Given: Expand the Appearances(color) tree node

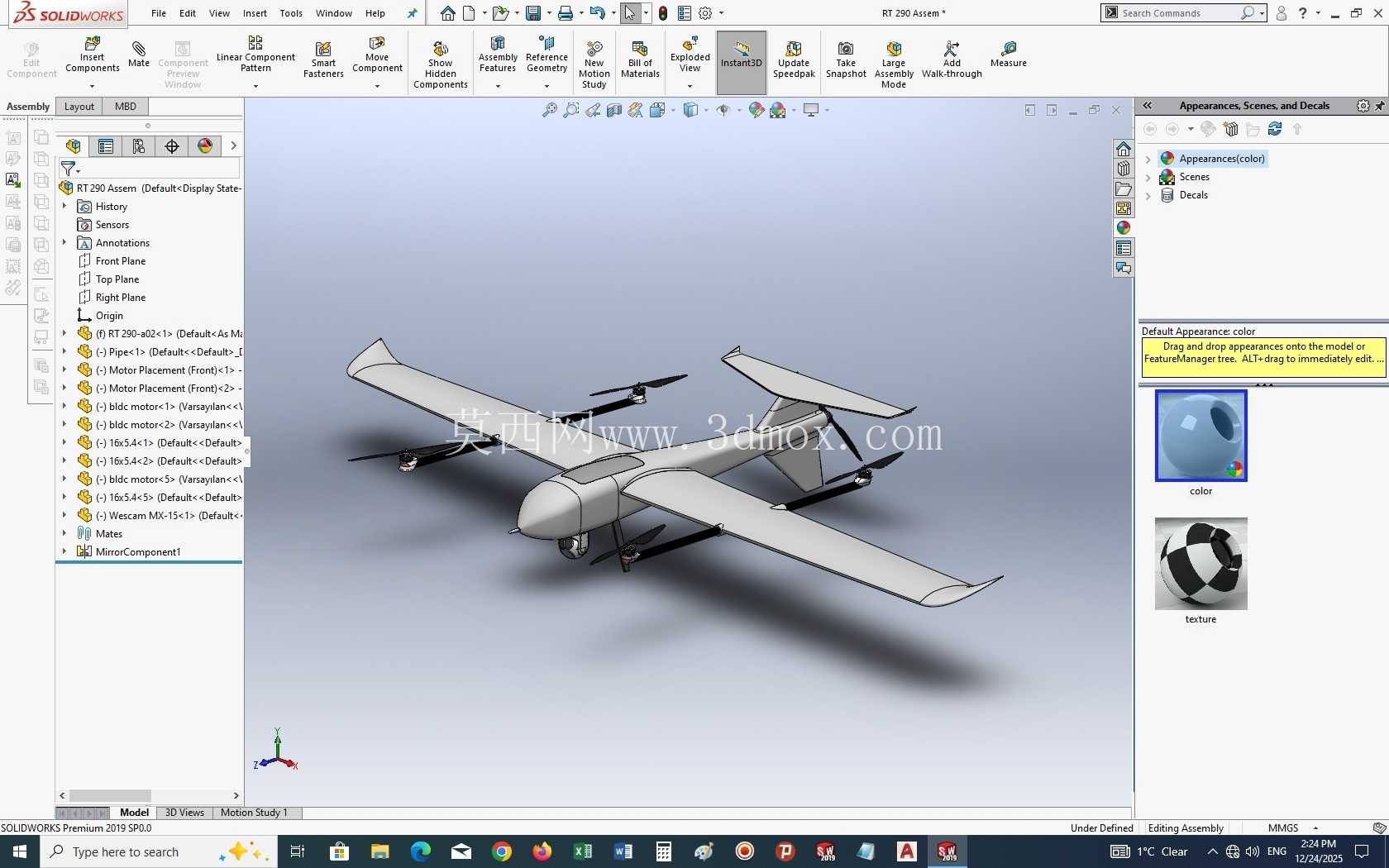Looking at the screenshot, I should pyautogui.click(x=1148, y=159).
